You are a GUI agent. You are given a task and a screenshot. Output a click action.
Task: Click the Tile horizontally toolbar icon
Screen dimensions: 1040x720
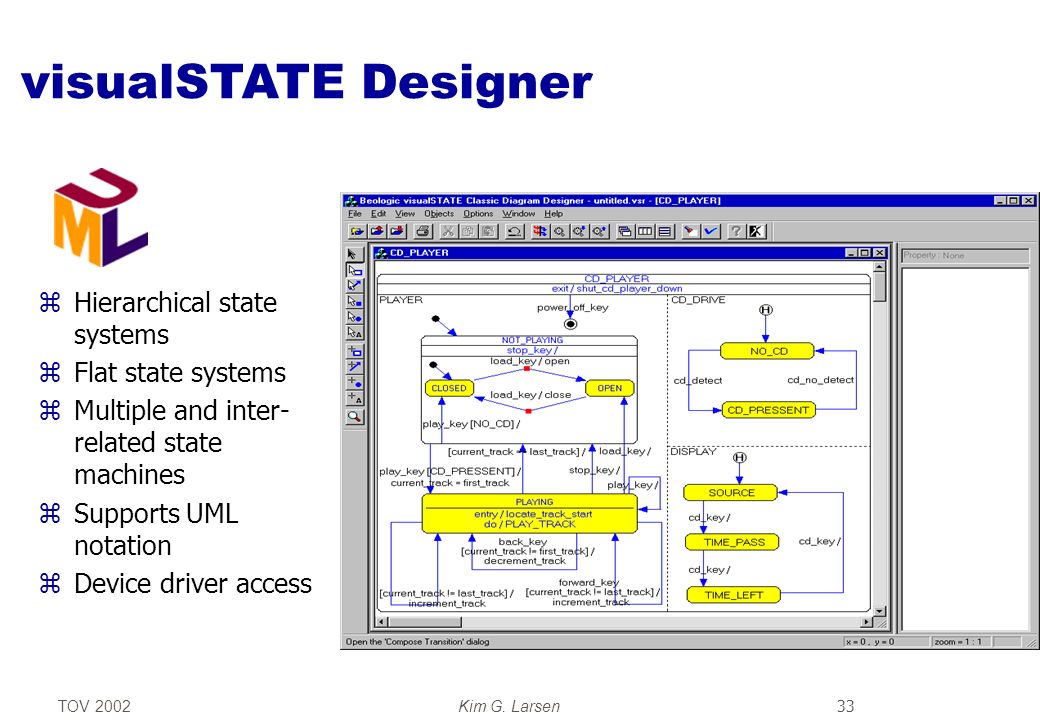(665, 231)
